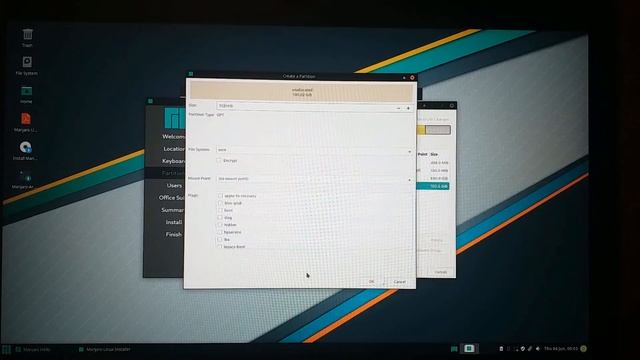The width and height of the screenshot is (640, 360).
Task: Check the diag flag
Action: pyautogui.click(x=220, y=218)
